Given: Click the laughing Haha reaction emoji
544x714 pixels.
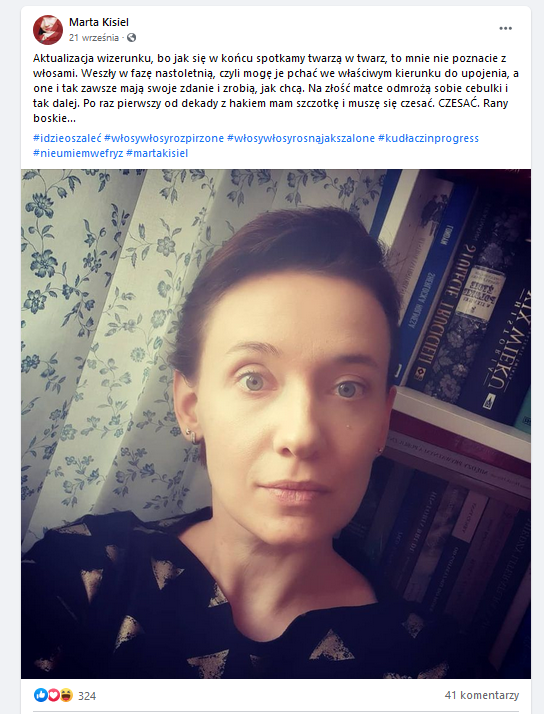Looking at the screenshot, I should (66, 695).
